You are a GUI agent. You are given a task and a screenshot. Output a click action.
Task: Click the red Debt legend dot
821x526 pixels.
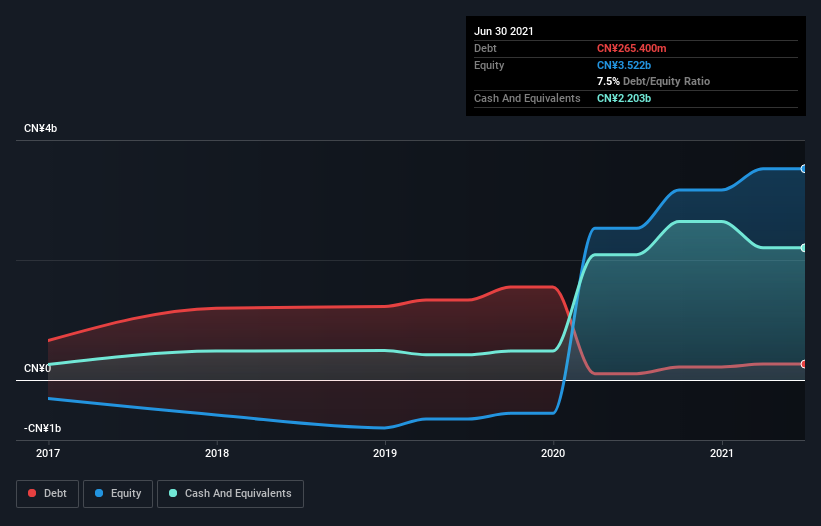pos(32,493)
